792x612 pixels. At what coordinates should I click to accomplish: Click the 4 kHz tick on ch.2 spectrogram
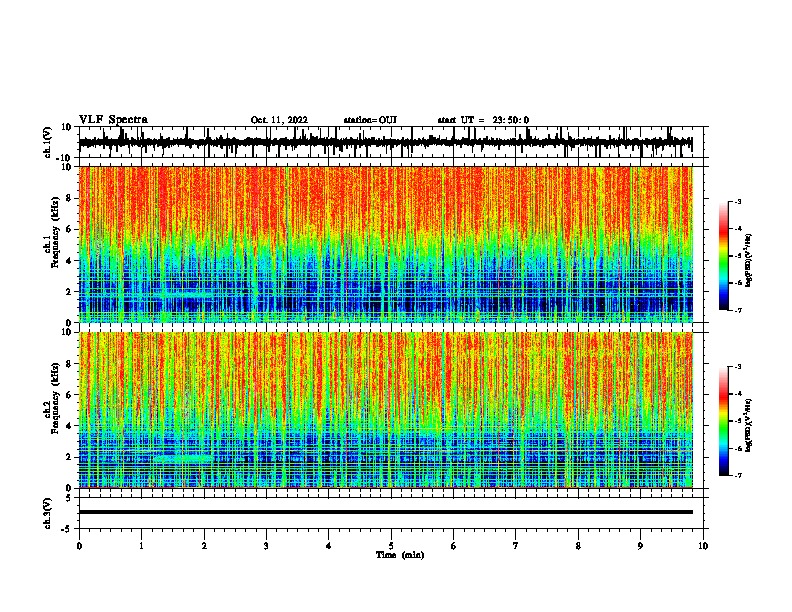tap(69, 426)
